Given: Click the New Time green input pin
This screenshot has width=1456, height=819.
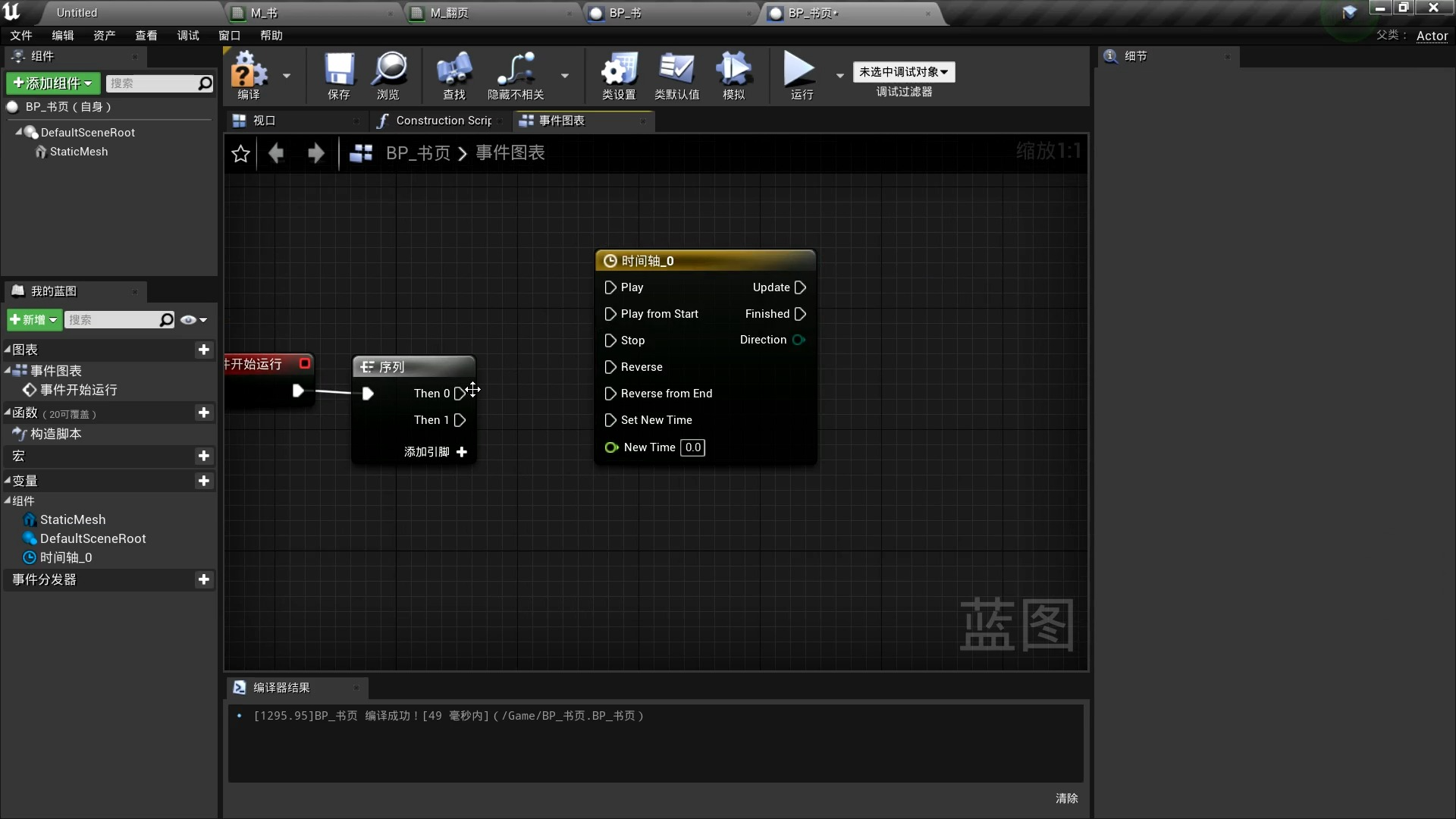Looking at the screenshot, I should click(x=610, y=447).
